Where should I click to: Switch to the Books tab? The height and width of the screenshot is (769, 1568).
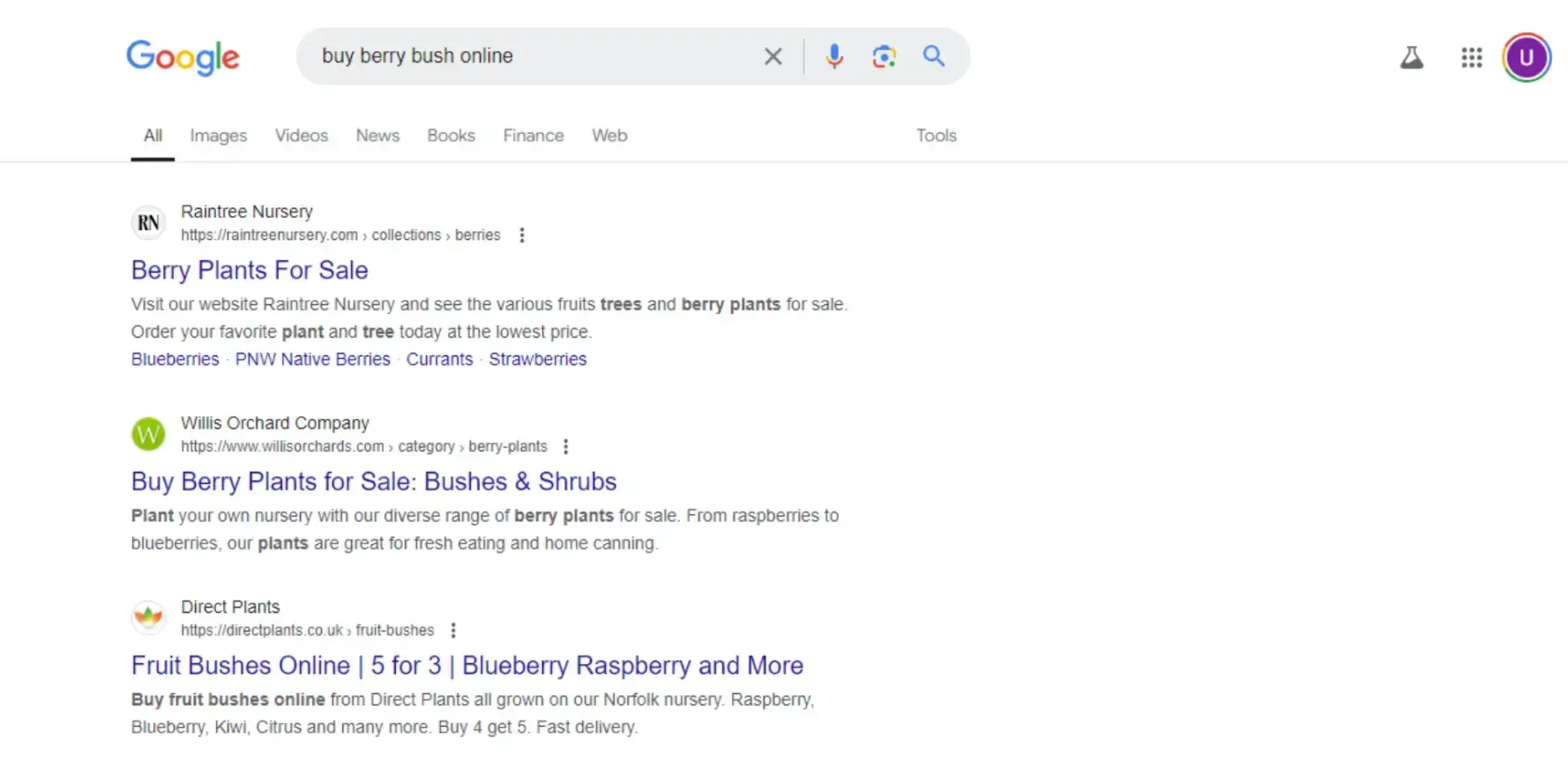click(x=452, y=136)
